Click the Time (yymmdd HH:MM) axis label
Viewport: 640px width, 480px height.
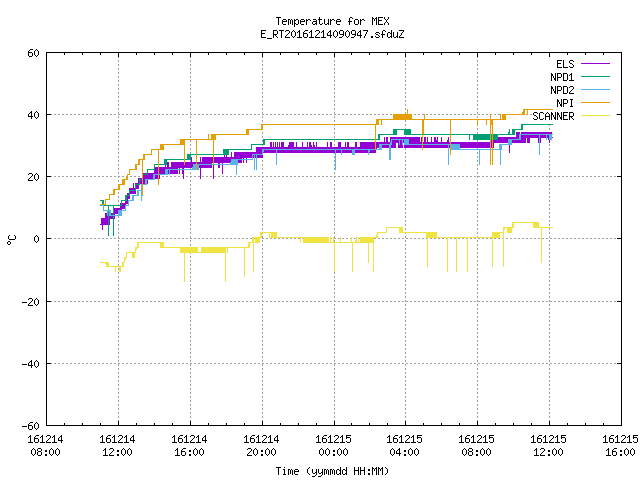point(332,471)
